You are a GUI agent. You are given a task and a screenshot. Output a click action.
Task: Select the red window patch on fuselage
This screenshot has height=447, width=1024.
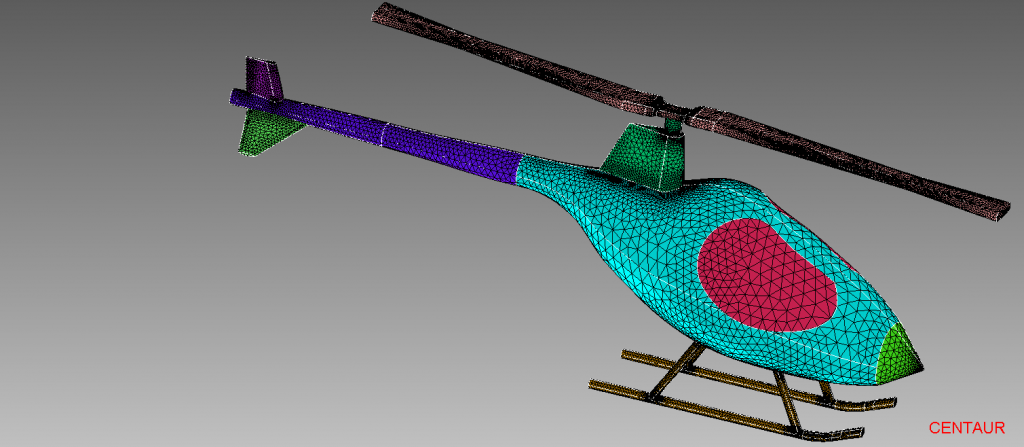tap(767, 273)
